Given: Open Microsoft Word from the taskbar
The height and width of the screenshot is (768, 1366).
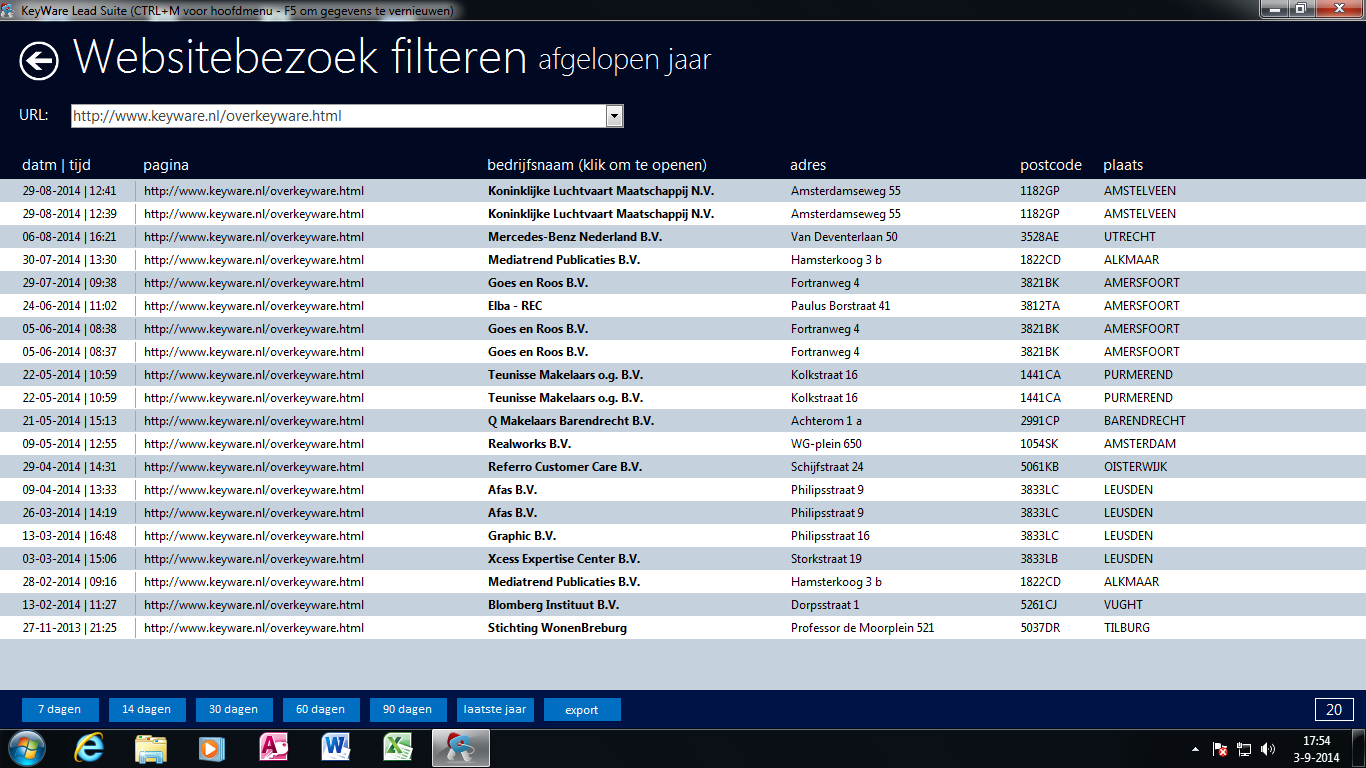Looking at the screenshot, I should point(335,748).
